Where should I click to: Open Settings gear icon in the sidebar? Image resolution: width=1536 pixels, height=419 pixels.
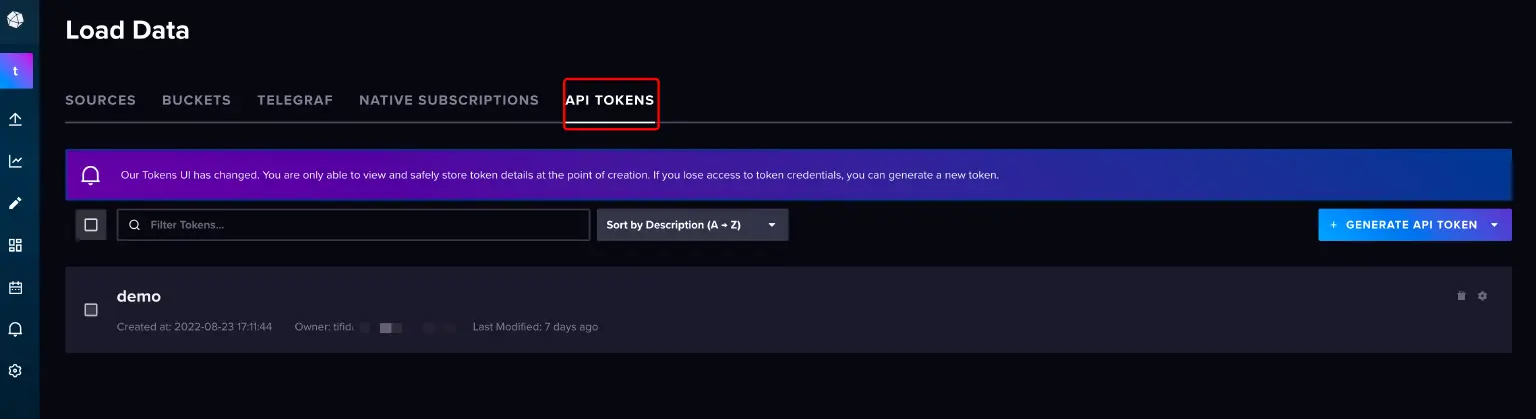pos(15,371)
